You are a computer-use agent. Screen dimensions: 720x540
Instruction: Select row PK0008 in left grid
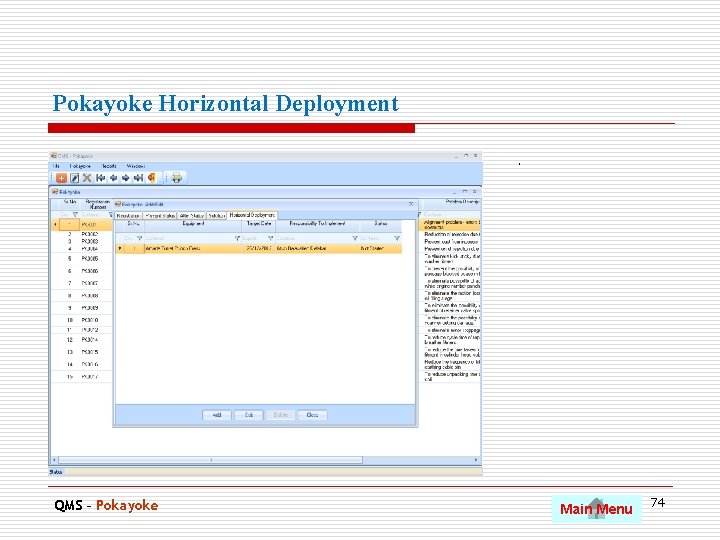pos(82,296)
